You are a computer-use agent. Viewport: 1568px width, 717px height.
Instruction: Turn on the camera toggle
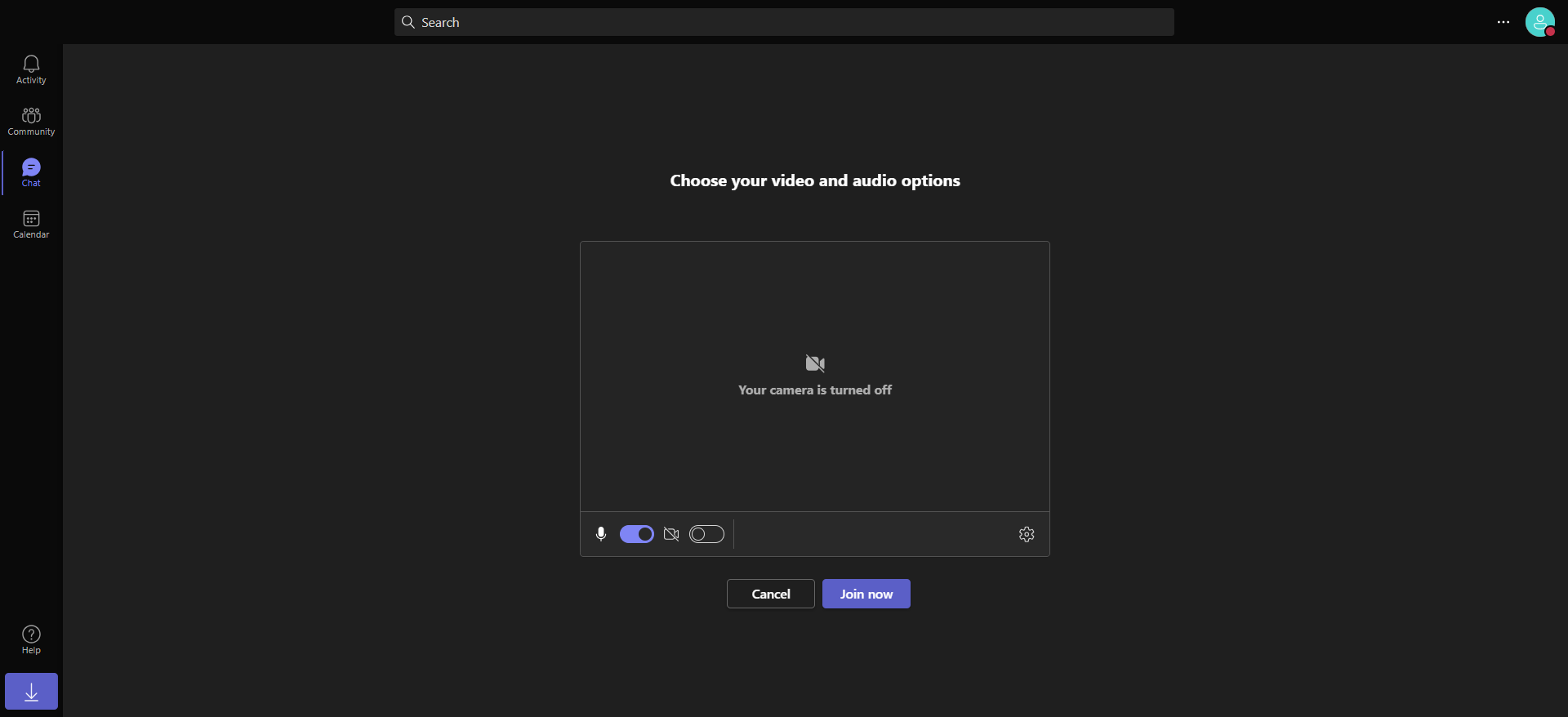(x=706, y=534)
